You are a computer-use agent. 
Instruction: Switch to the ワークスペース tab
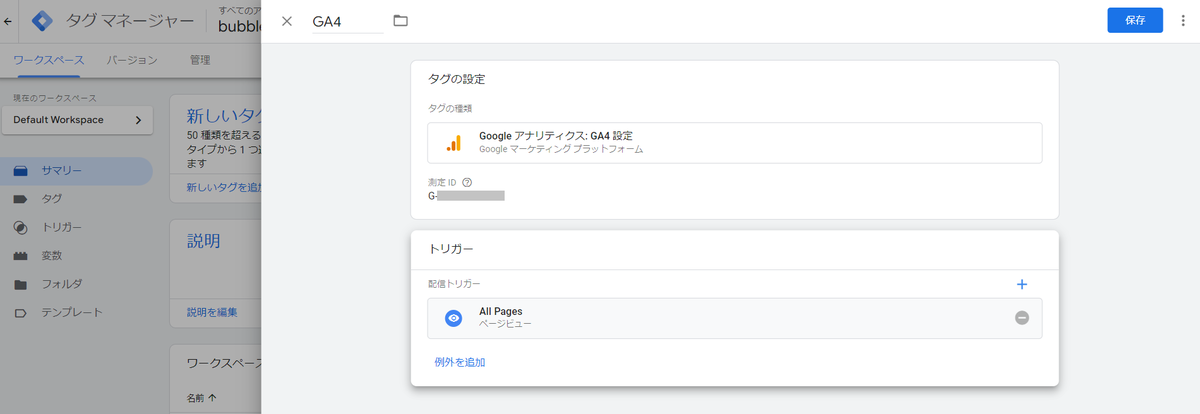pyautogui.click(x=49, y=60)
